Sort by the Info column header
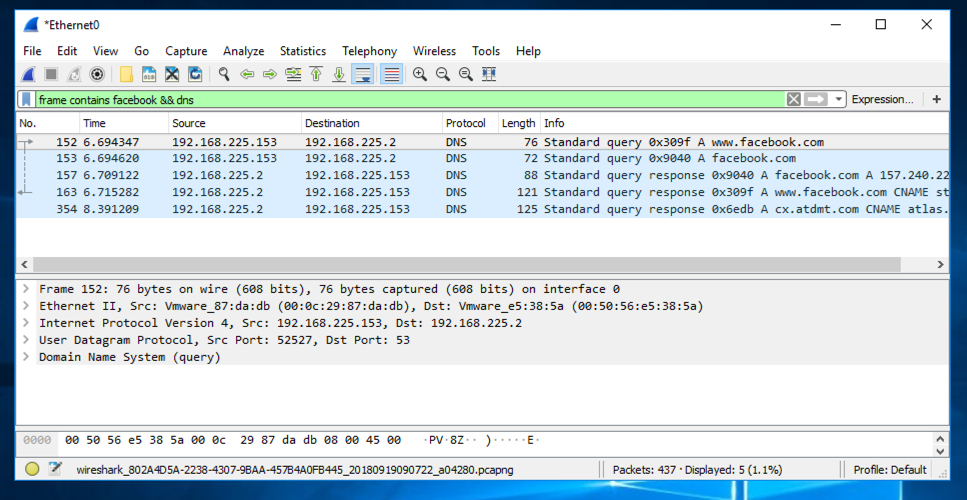967x500 pixels. coord(745,123)
